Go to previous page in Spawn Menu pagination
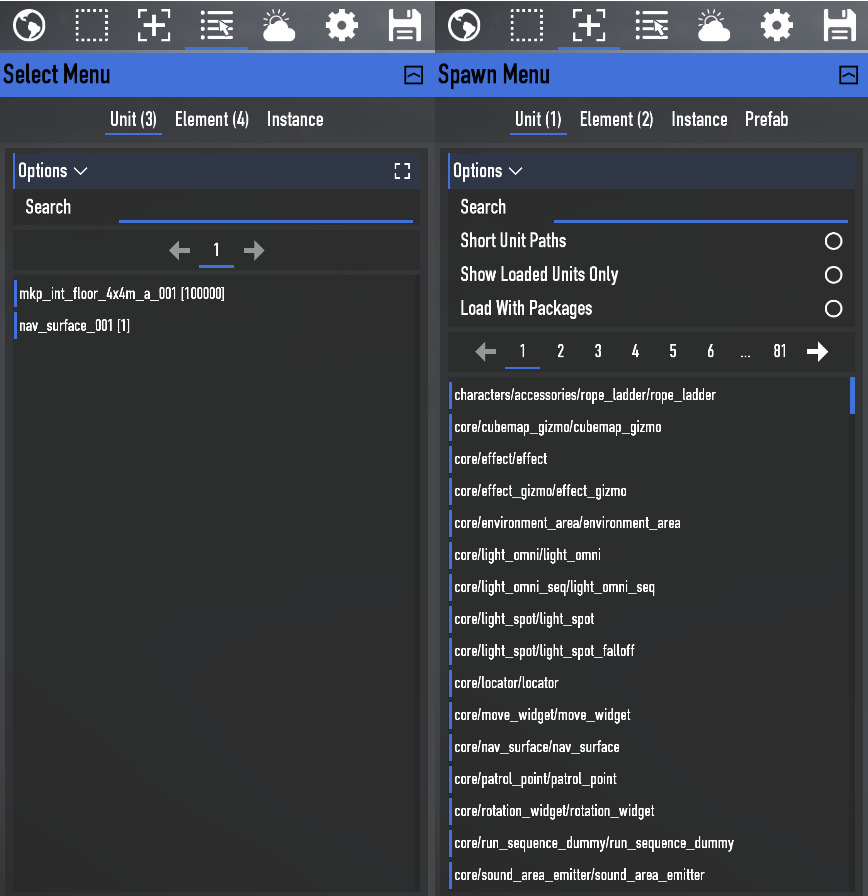Screen dimensions: 868x896 pyautogui.click(x=486, y=351)
